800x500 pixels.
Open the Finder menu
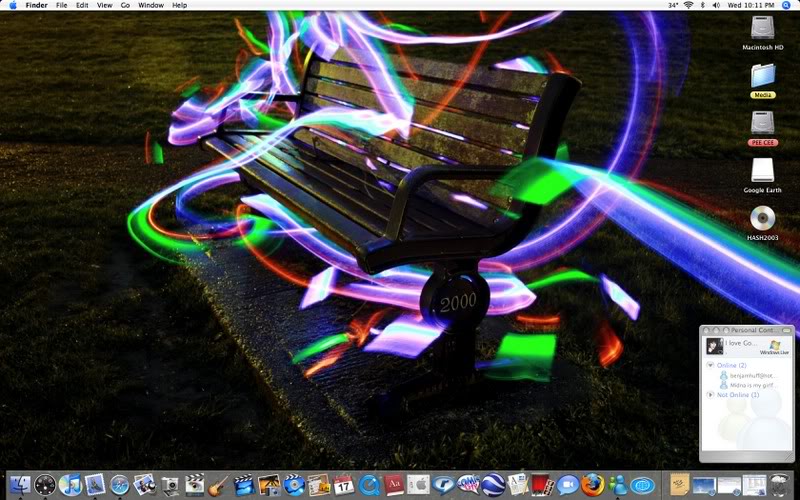[x=36, y=5]
